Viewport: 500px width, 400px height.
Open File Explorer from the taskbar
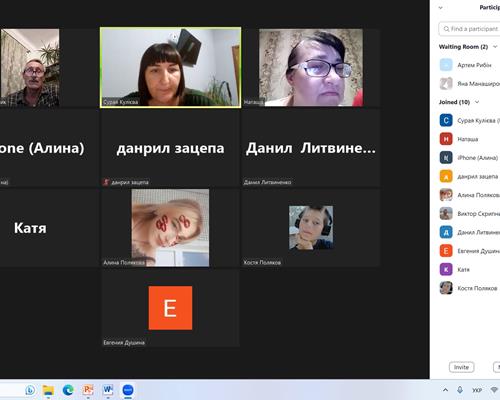point(49,390)
